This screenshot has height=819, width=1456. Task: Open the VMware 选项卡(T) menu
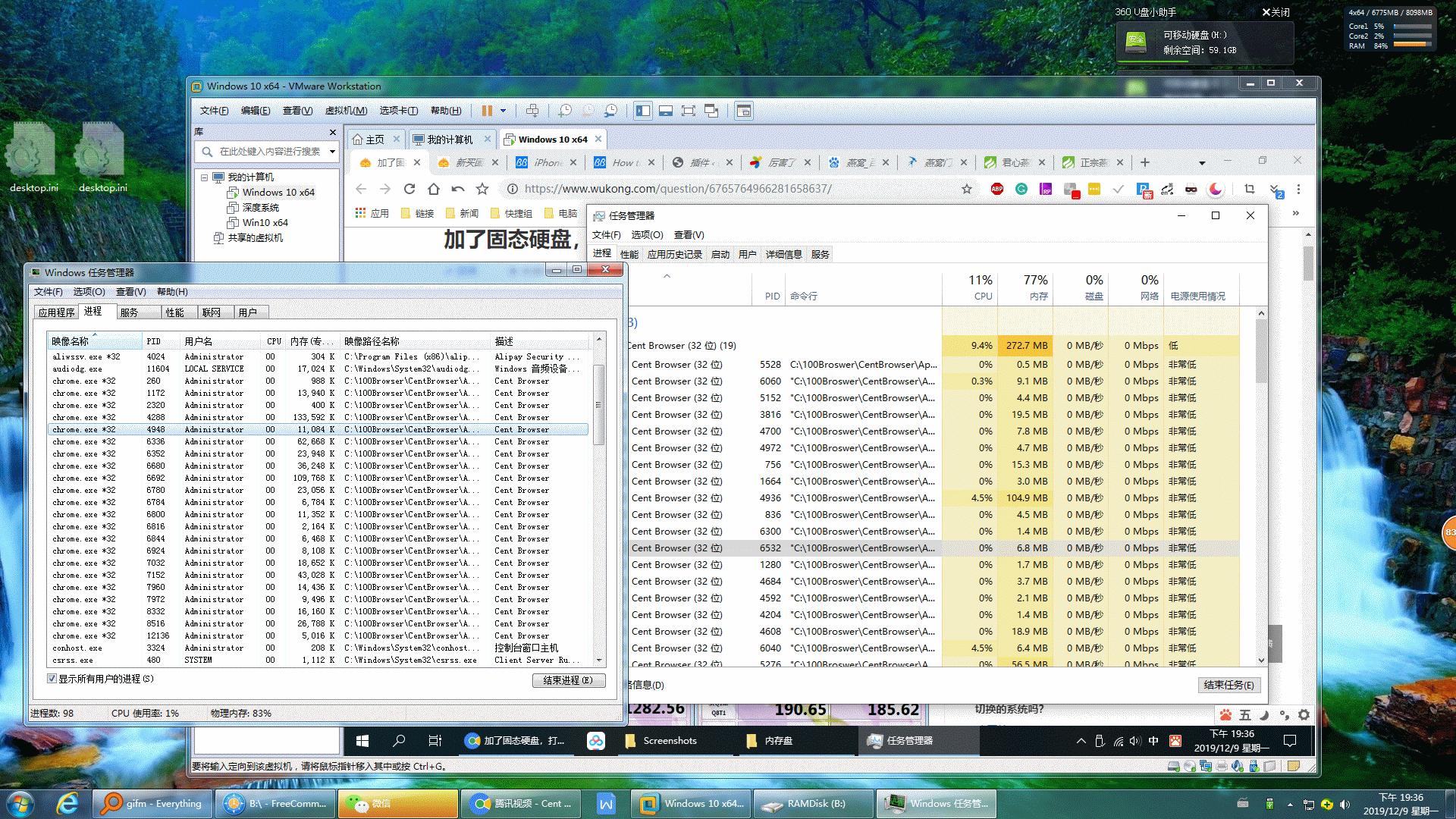point(398,111)
